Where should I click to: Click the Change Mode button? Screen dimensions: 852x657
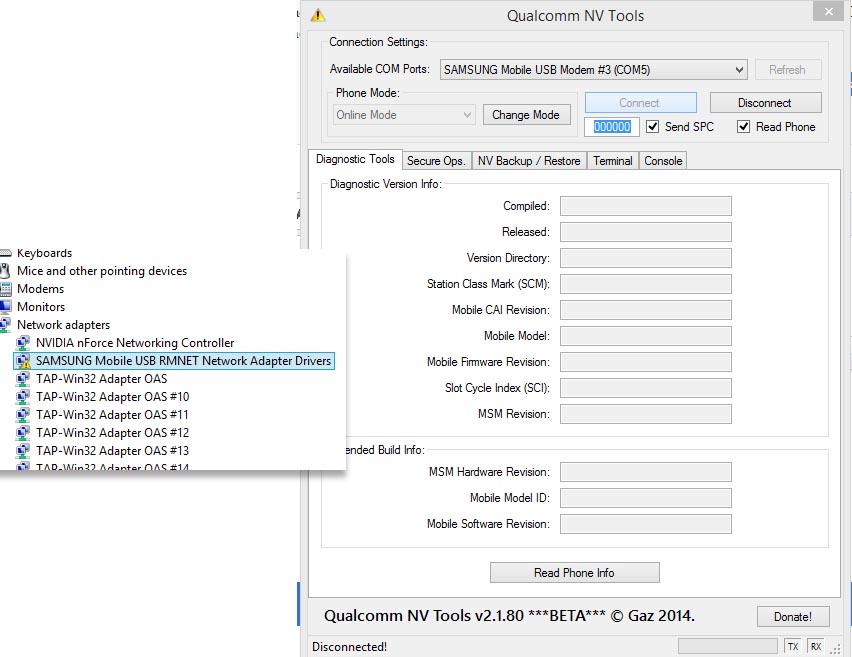526,115
